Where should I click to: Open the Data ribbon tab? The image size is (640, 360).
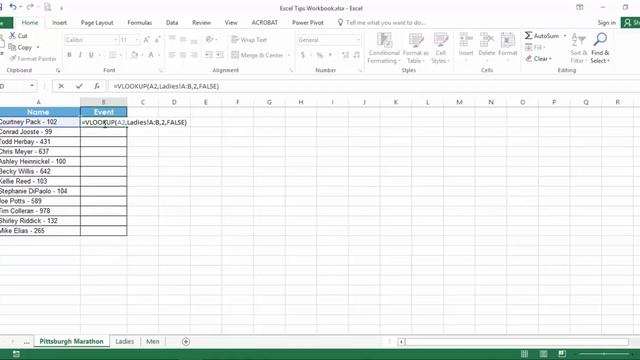(x=172, y=23)
